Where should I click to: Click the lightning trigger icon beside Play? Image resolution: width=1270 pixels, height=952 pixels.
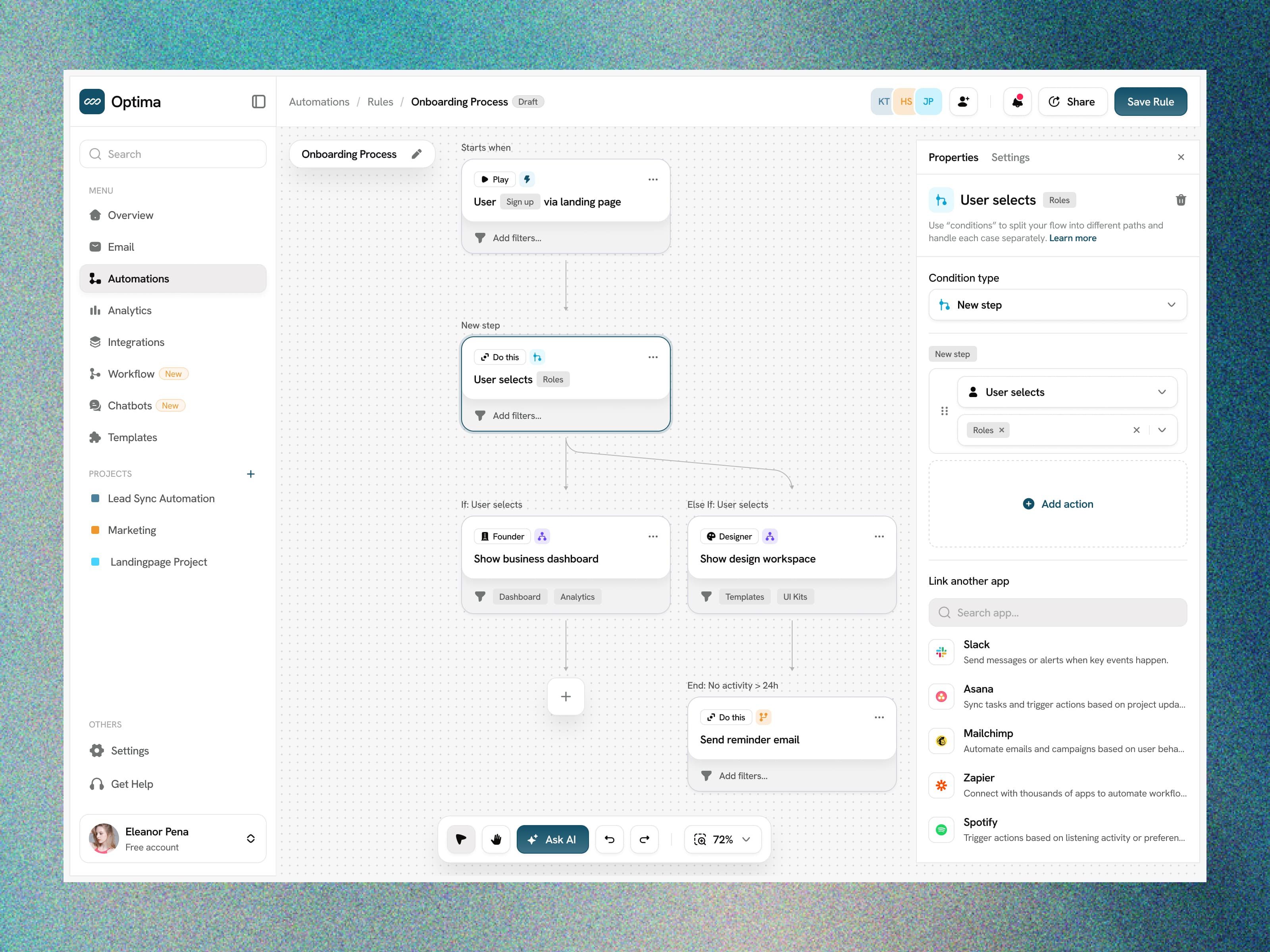pyautogui.click(x=527, y=179)
